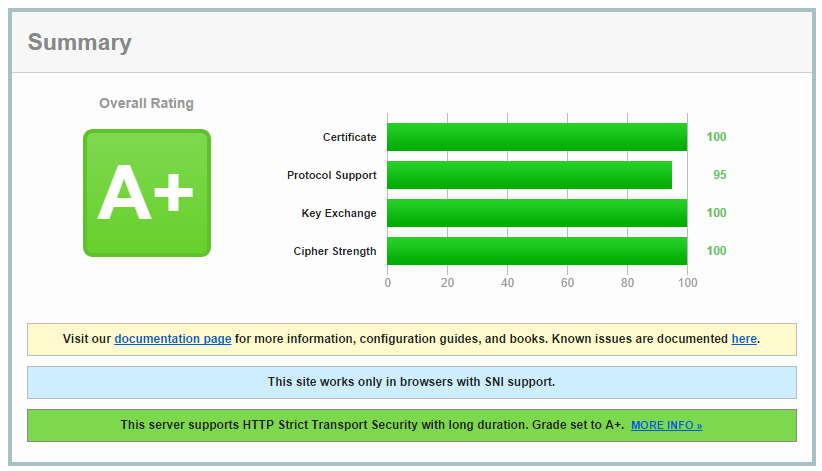Image resolution: width=822 pixels, height=471 pixels.
Task: Open the MORE INFO link
Action: coord(666,426)
